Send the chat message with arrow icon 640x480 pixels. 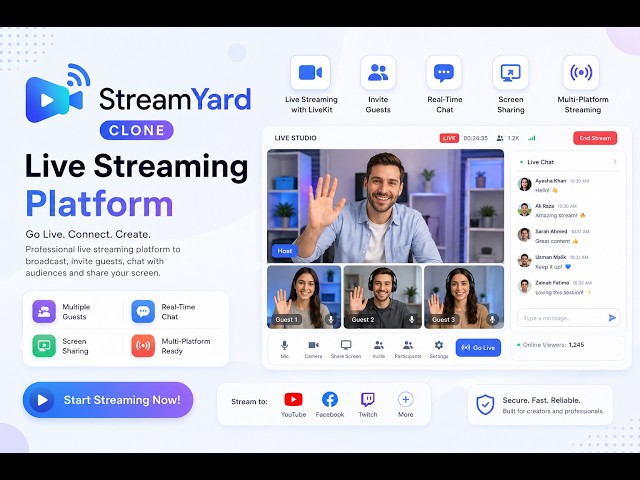coord(612,318)
